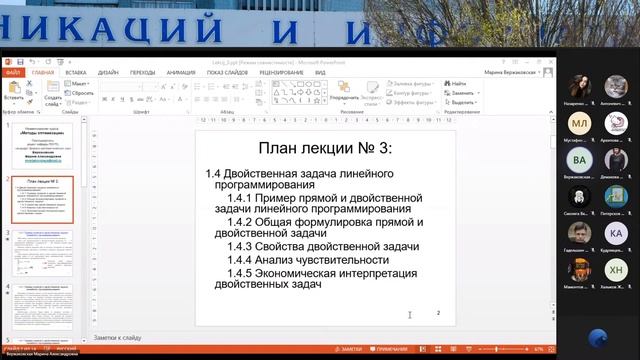Image resolution: width=640 pixels, height=360 pixels.
Task: Switch to Normal view icon in status bar
Action: pos(422,349)
